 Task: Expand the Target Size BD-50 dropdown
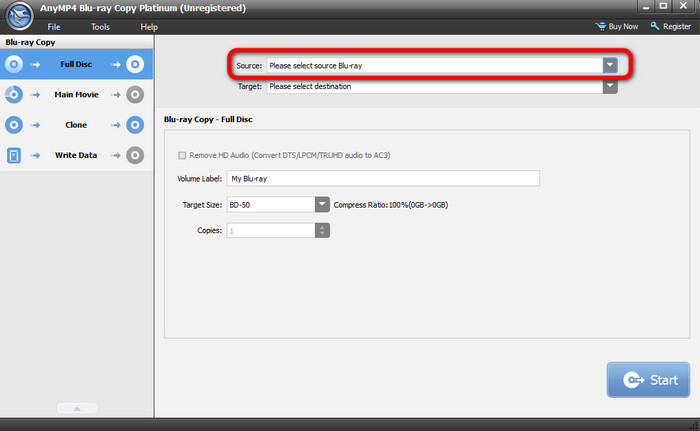point(322,205)
